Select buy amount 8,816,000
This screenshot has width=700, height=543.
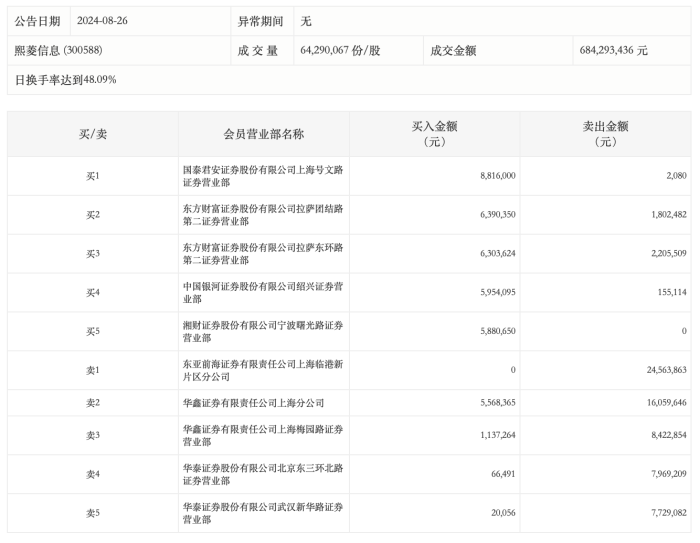(x=498, y=176)
